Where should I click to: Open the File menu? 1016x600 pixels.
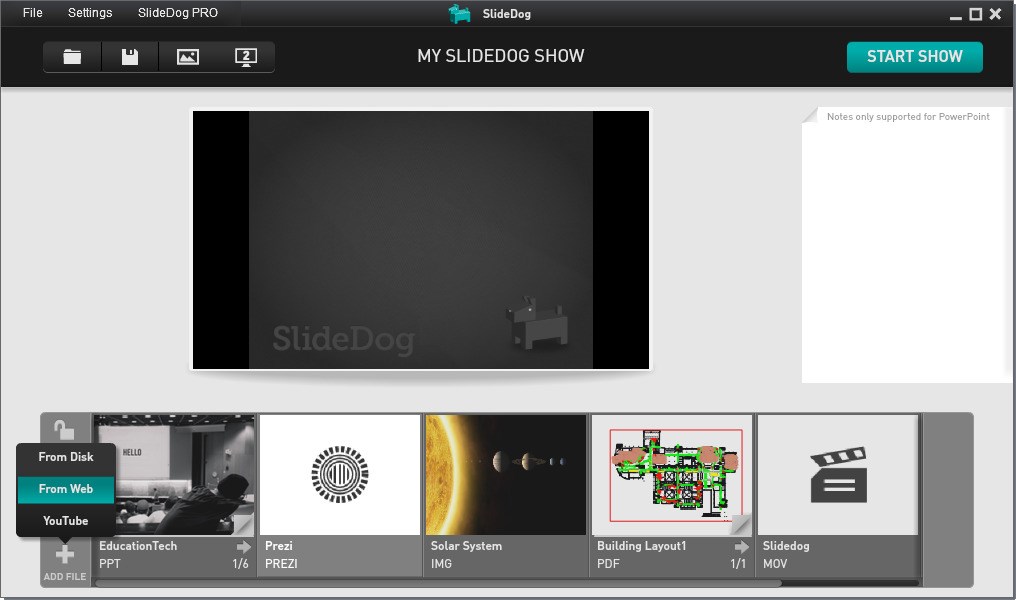[x=31, y=13]
